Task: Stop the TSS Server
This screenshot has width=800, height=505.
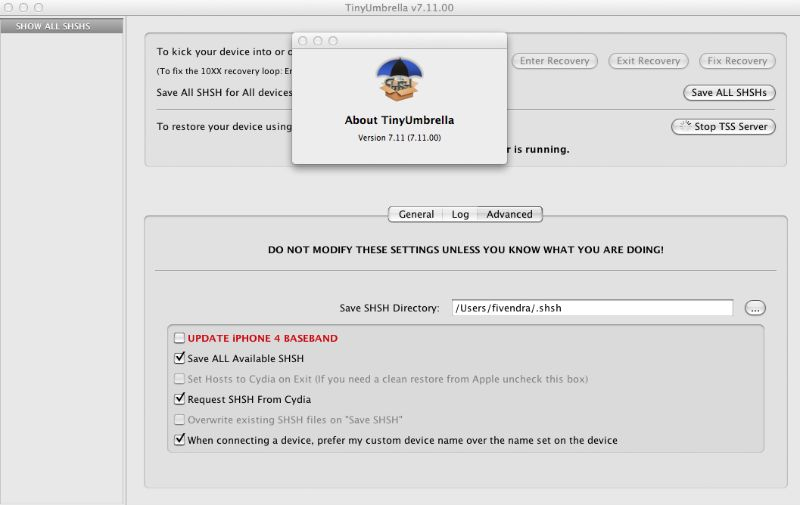Action: tap(723, 127)
